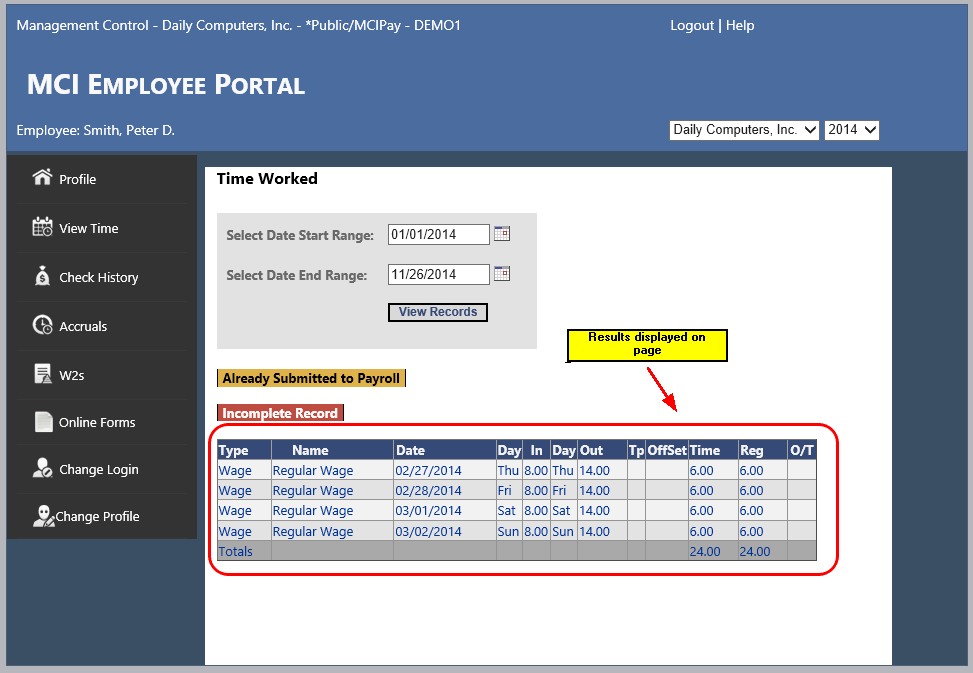Click the View Time calendar icon
The width and height of the screenshot is (973, 673).
coord(42,227)
